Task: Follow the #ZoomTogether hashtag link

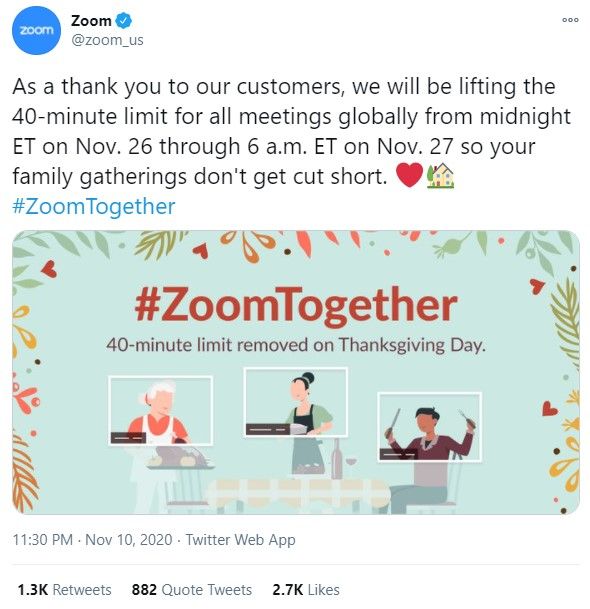Action: [x=94, y=206]
